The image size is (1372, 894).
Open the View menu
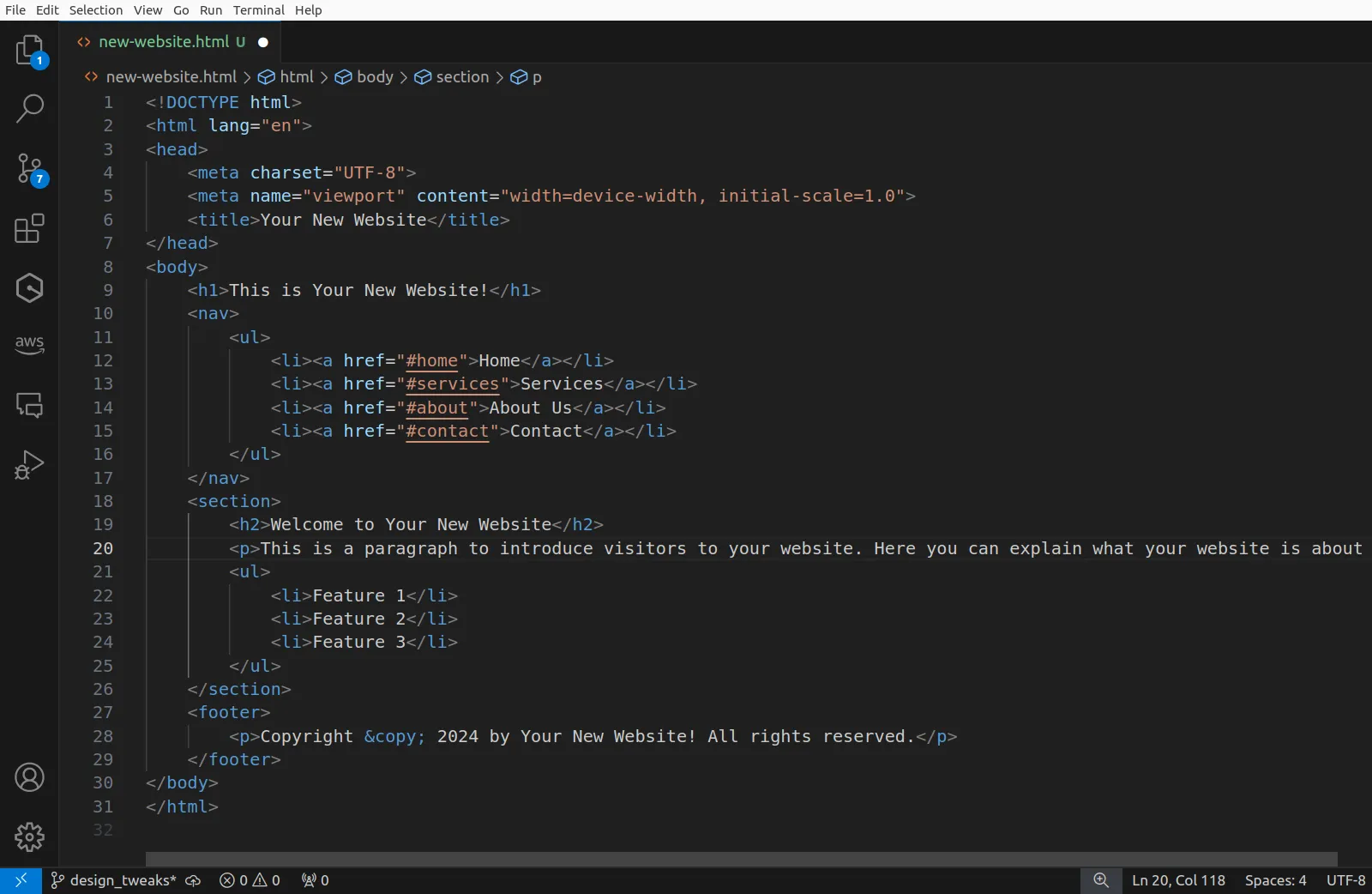(147, 10)
